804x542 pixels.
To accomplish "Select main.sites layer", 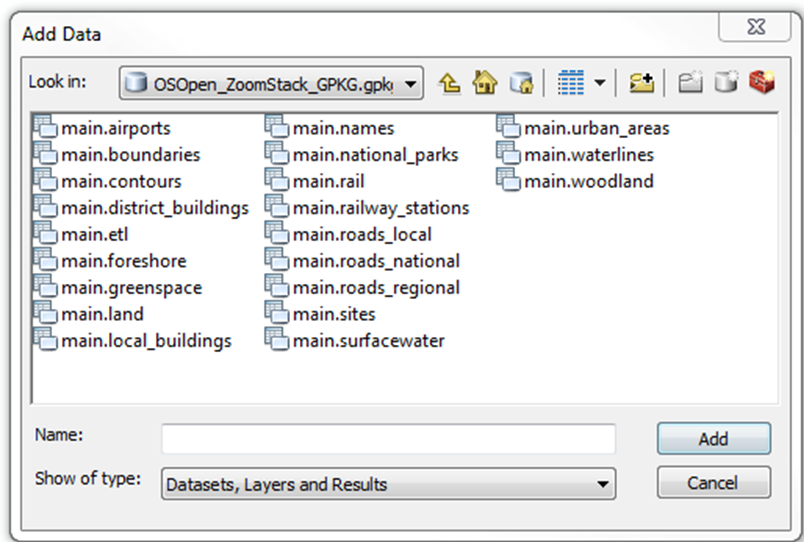I will [320, 314].
